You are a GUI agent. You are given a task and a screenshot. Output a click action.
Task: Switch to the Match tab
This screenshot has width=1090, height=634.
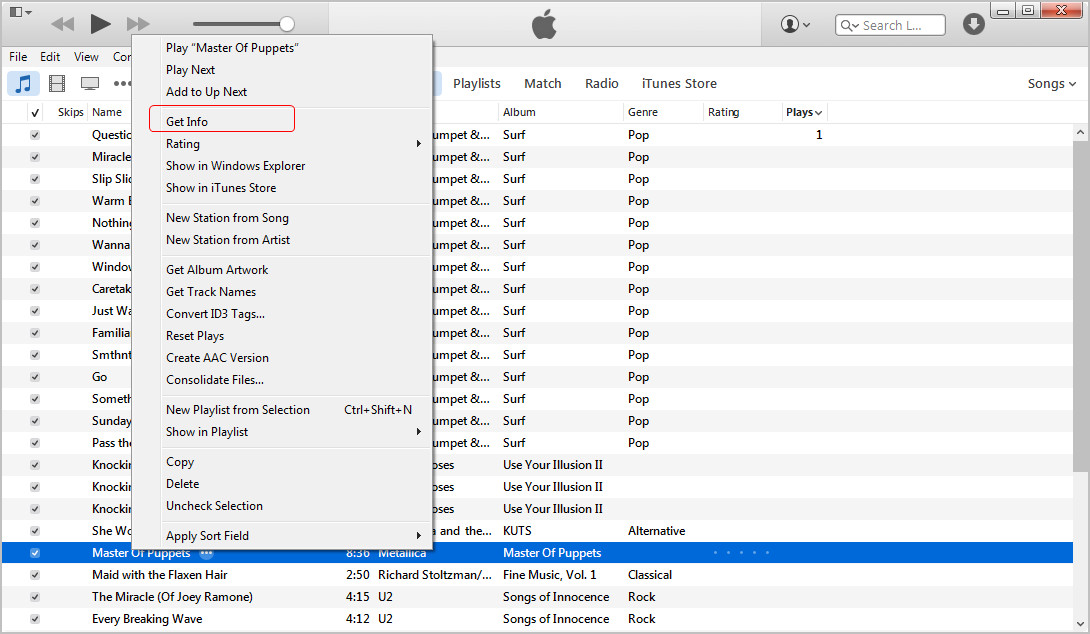click(x=543, y=83)
